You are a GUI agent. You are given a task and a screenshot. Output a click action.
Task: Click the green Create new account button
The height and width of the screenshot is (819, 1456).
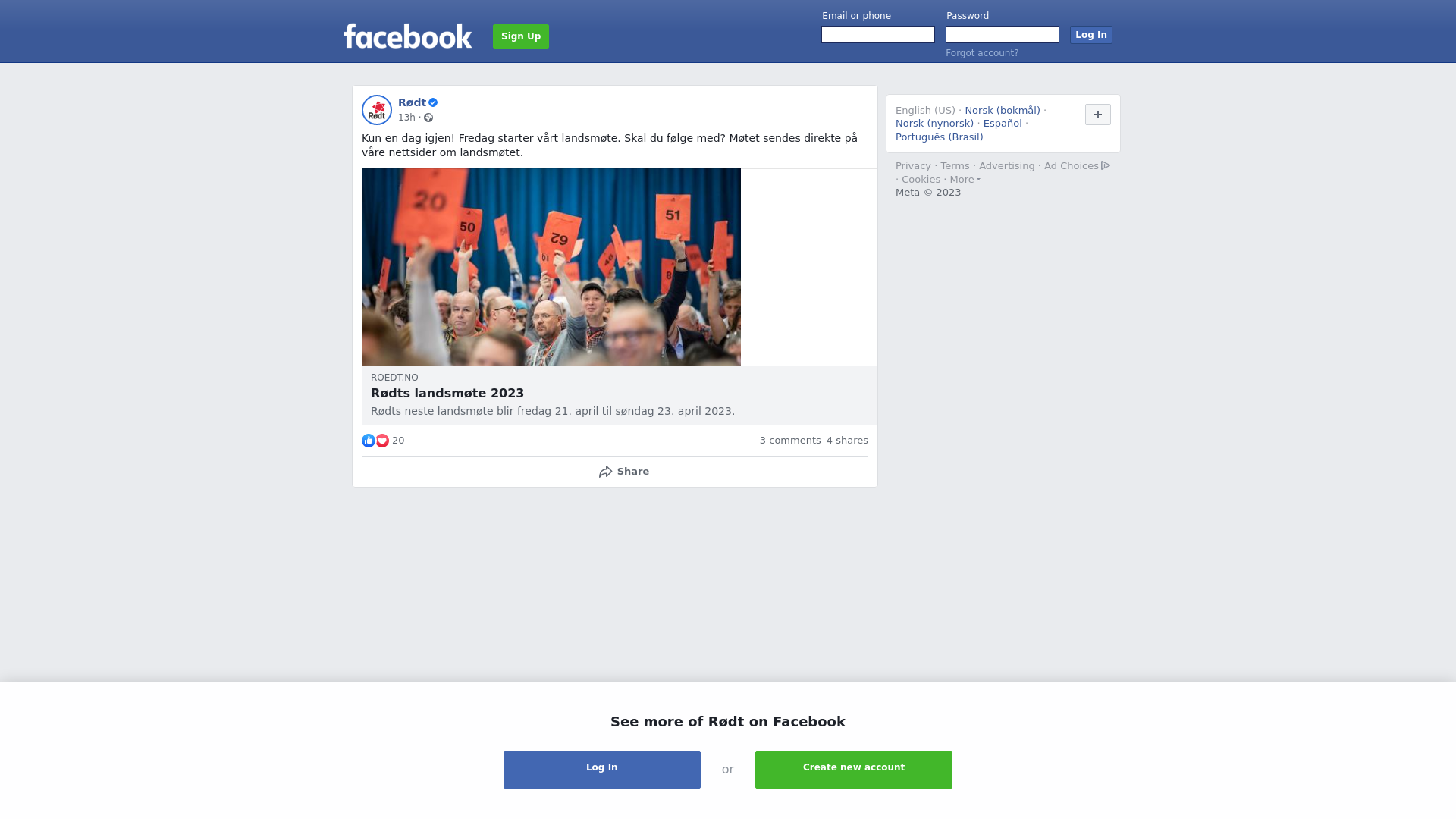point(854,770)
